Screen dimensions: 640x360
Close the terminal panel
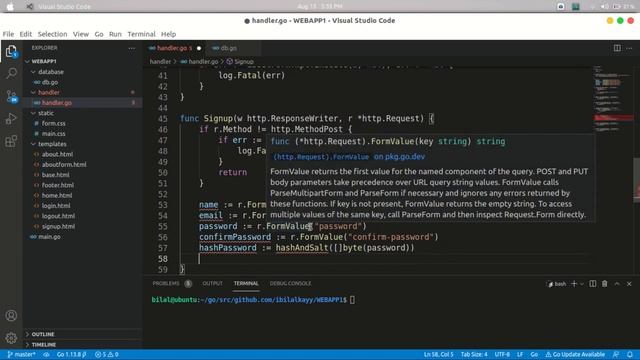(x=629, y=284)
